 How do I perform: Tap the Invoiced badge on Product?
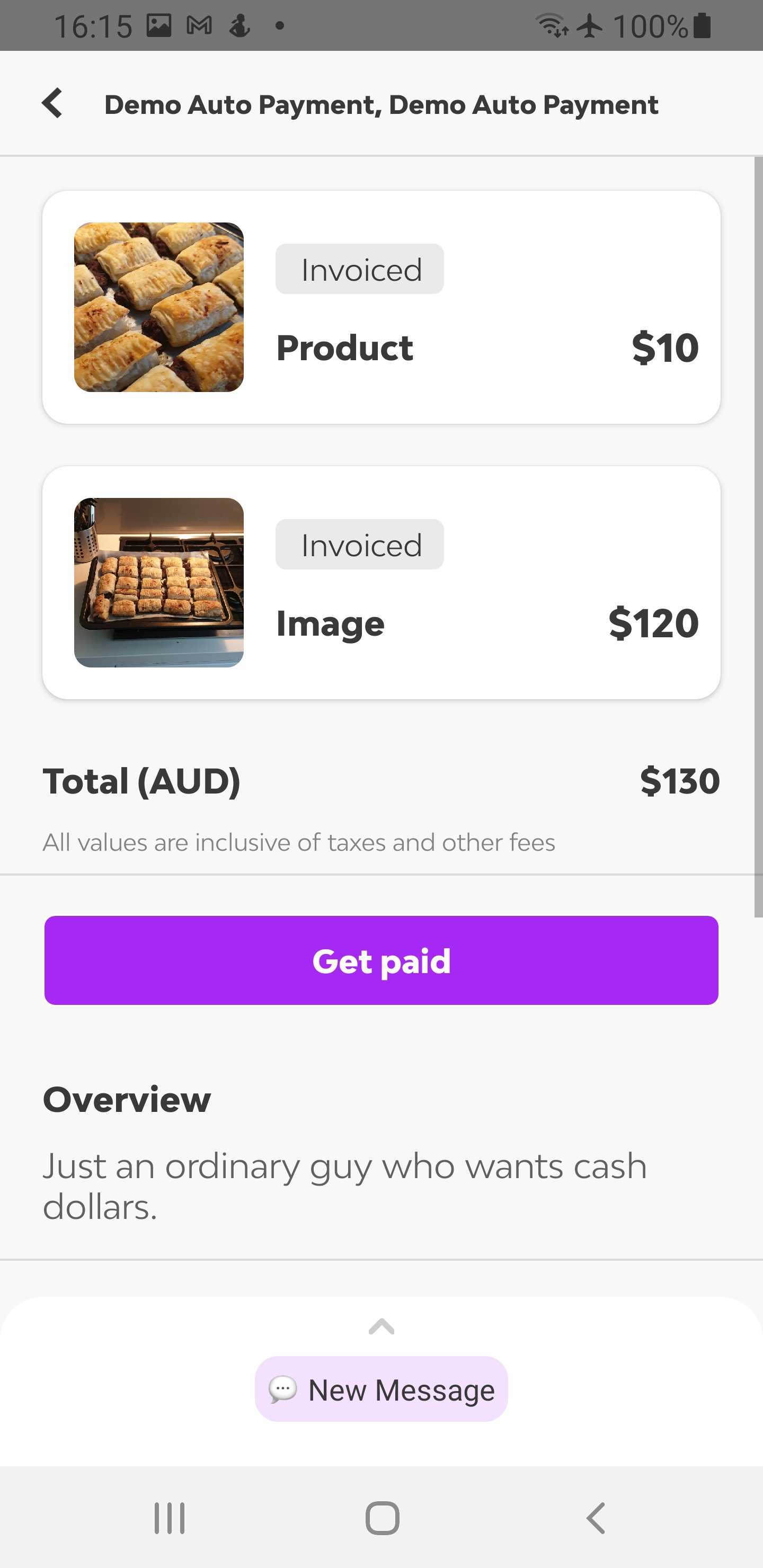click(x=360, y=269)
